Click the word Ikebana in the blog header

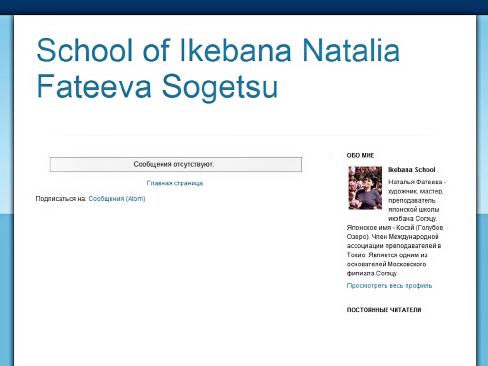[x=235, y=50]
